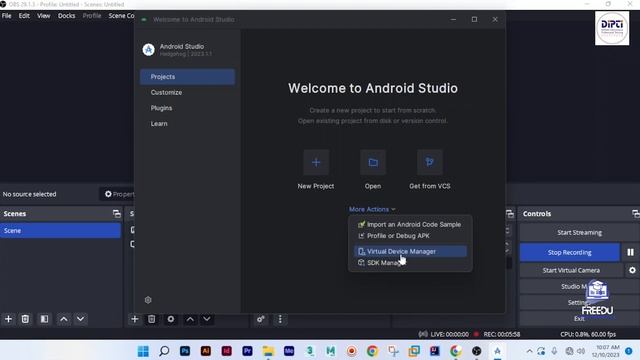Viewport: 640px width, 360px height.
Task: Open virtual camera settings gear in Controls
Action: point(632,270)
